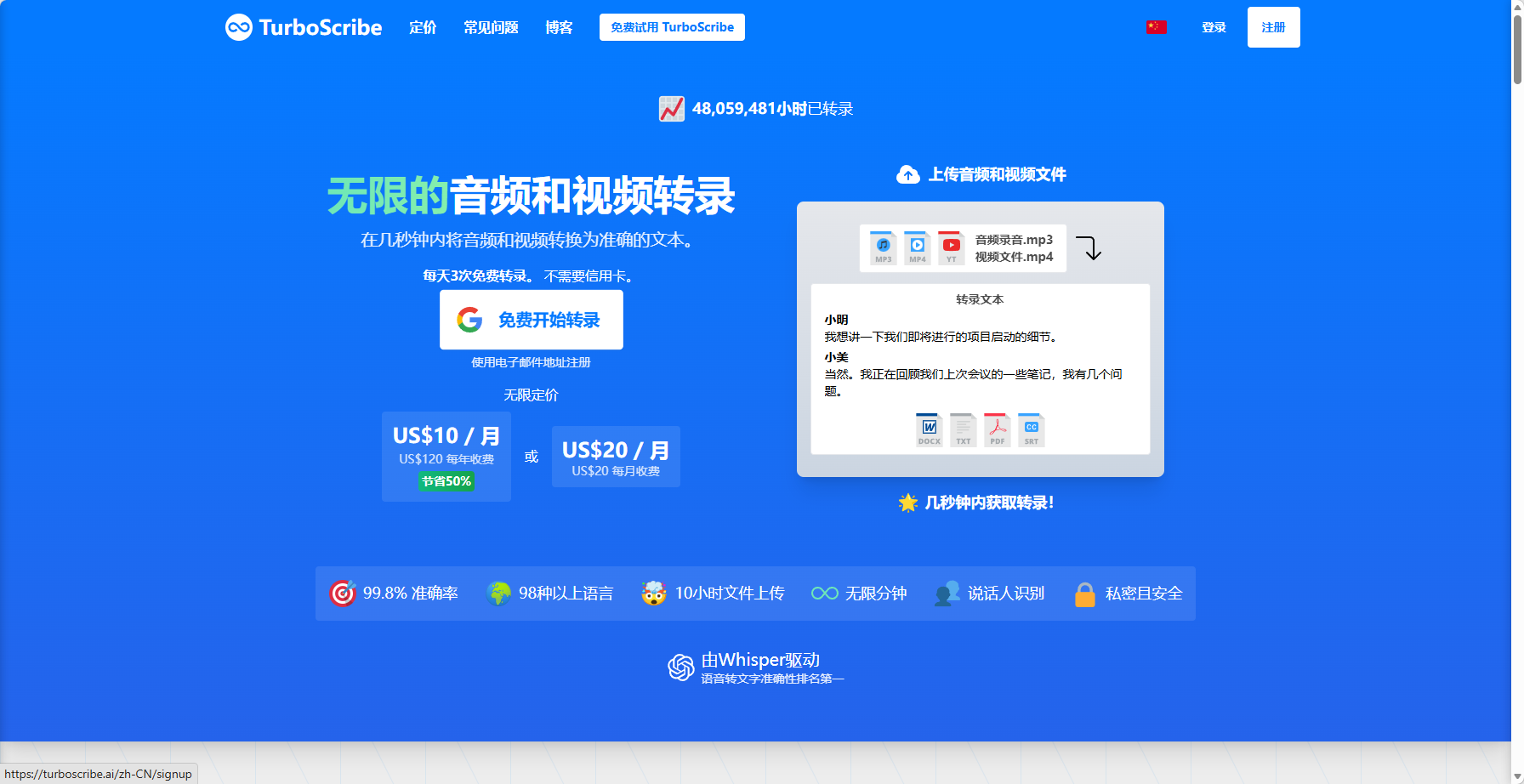Click the scrollbar up arrow
Image resolution: width=1524 pixels, height=784 pixels.
point(1517,6)
